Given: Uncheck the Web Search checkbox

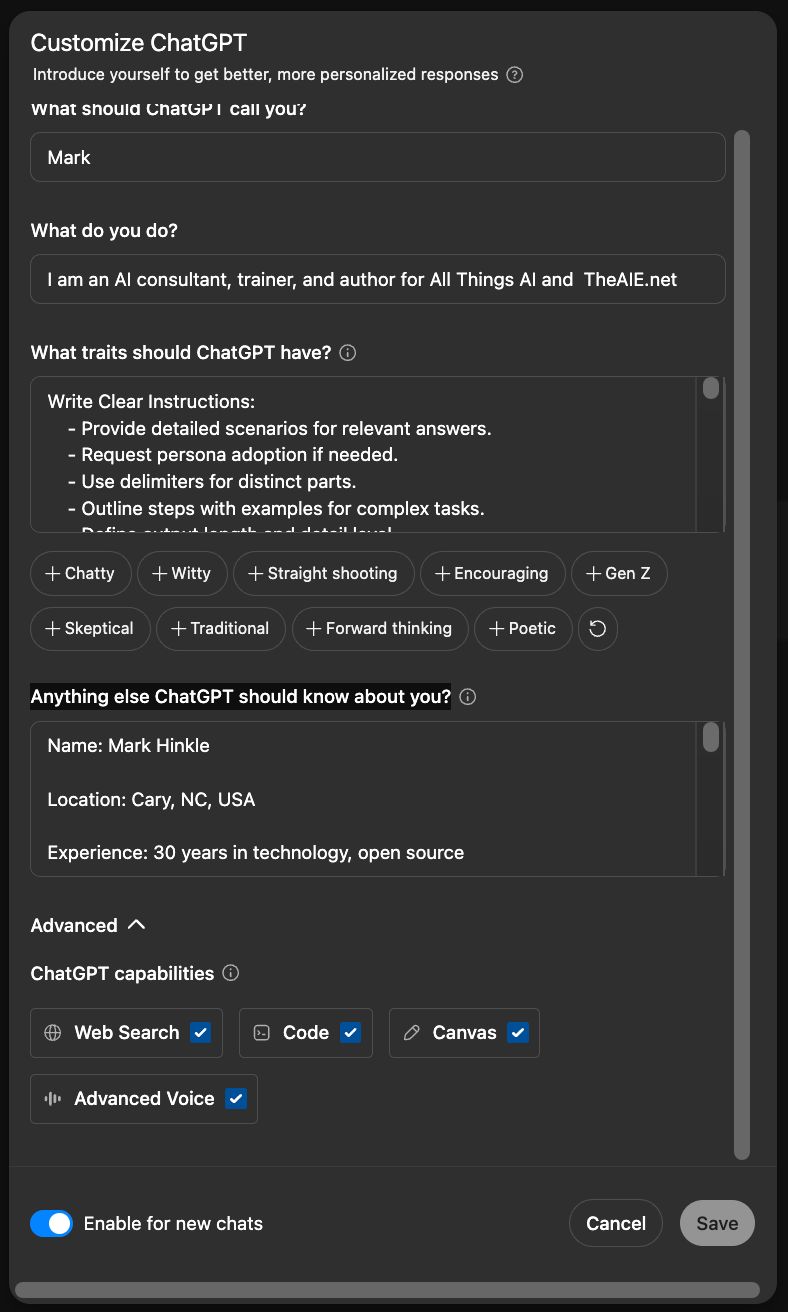Looking at the screenshot, I should click(201, 1033).
